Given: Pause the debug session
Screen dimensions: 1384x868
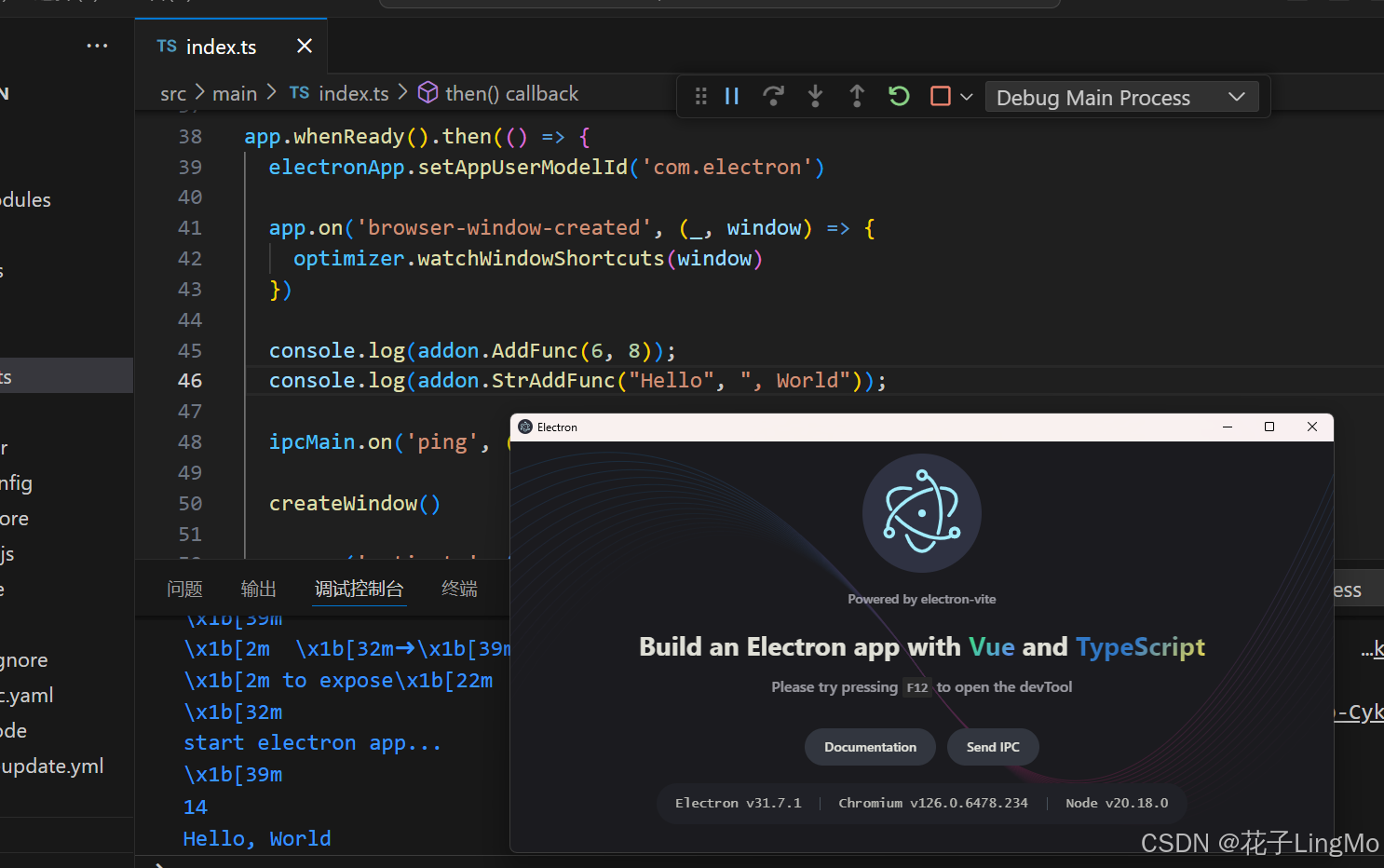Looking at the screenshot, I should coord(732,96).
